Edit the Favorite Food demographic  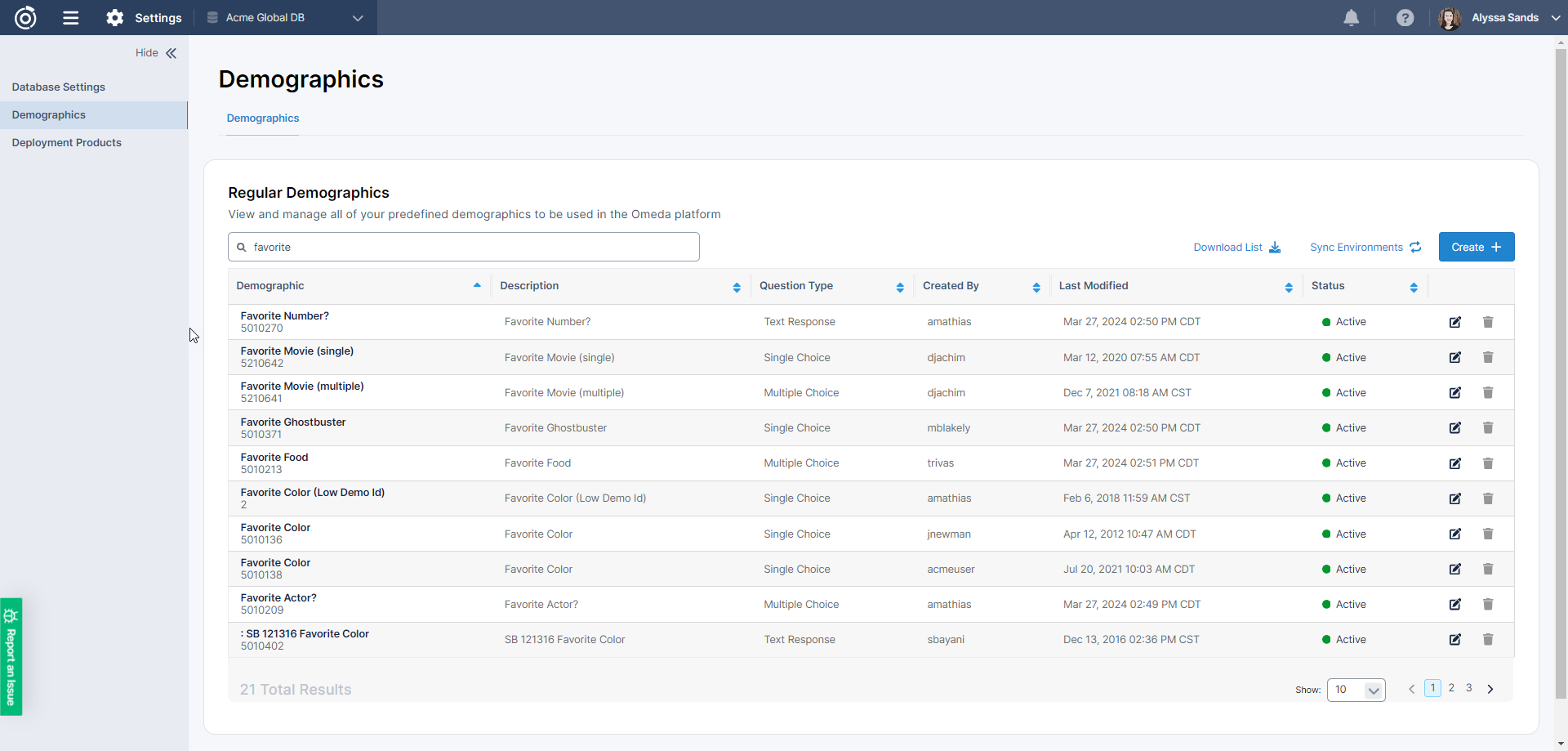1454,463
